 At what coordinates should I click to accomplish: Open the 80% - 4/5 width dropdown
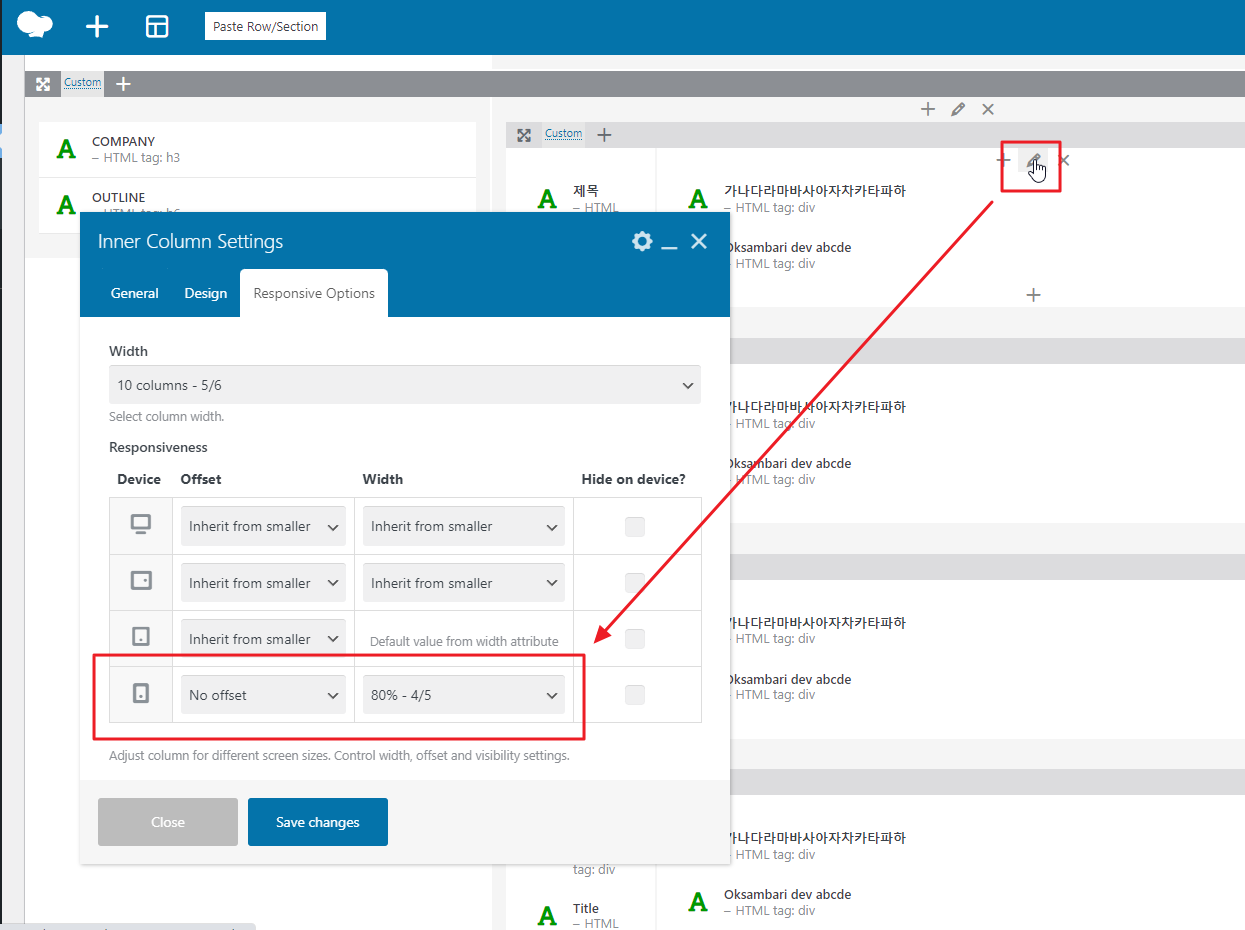tap(463, 695)
